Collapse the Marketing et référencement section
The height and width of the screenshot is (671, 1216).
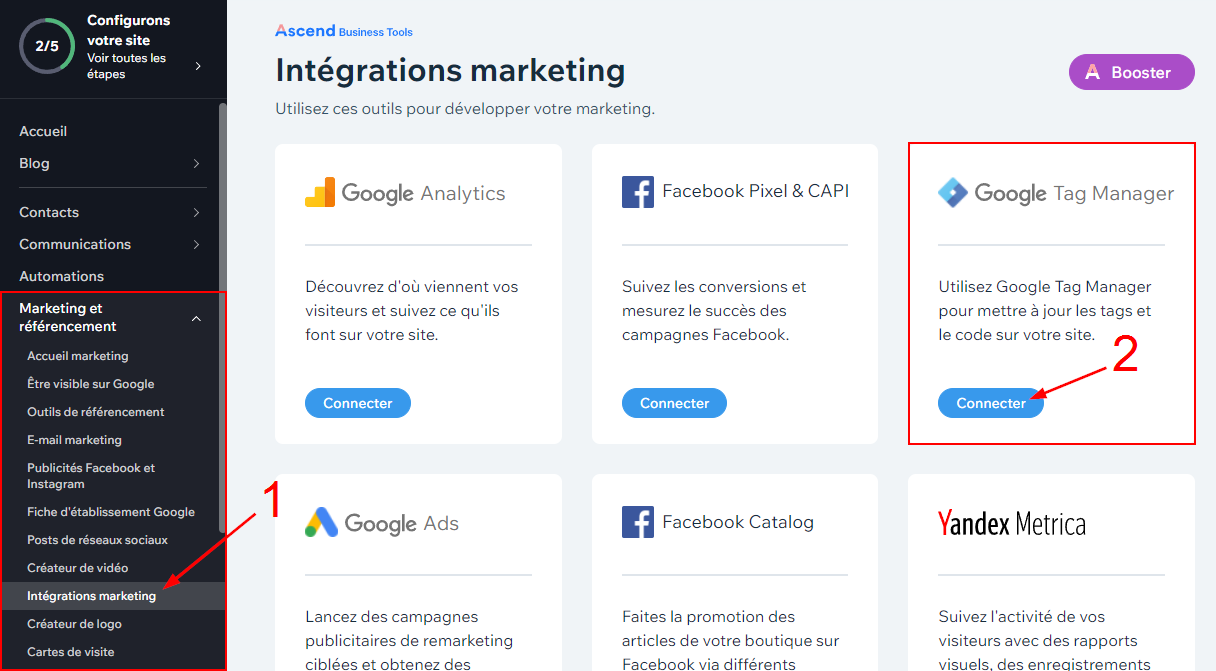tap(196, 318)
